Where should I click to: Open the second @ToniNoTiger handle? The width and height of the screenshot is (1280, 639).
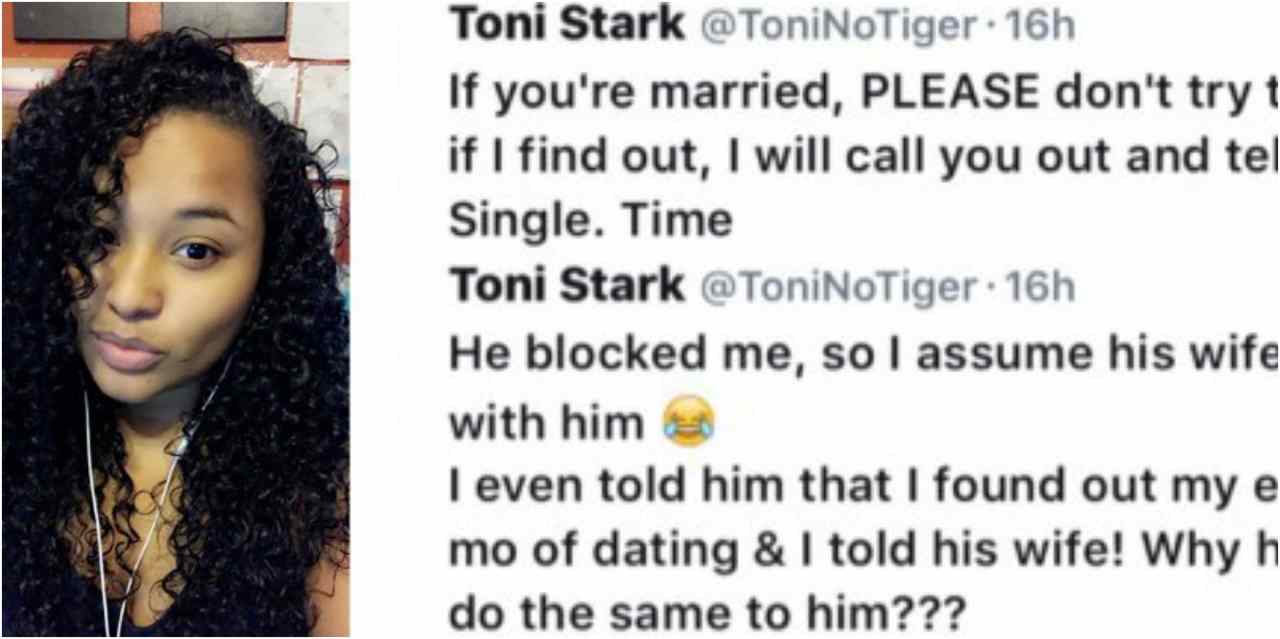837,289
